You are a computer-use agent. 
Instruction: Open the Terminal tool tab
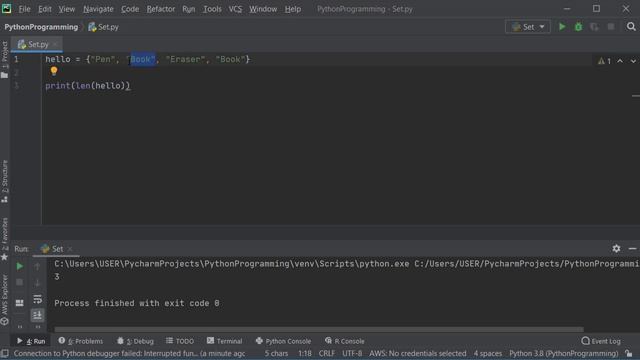224,341
